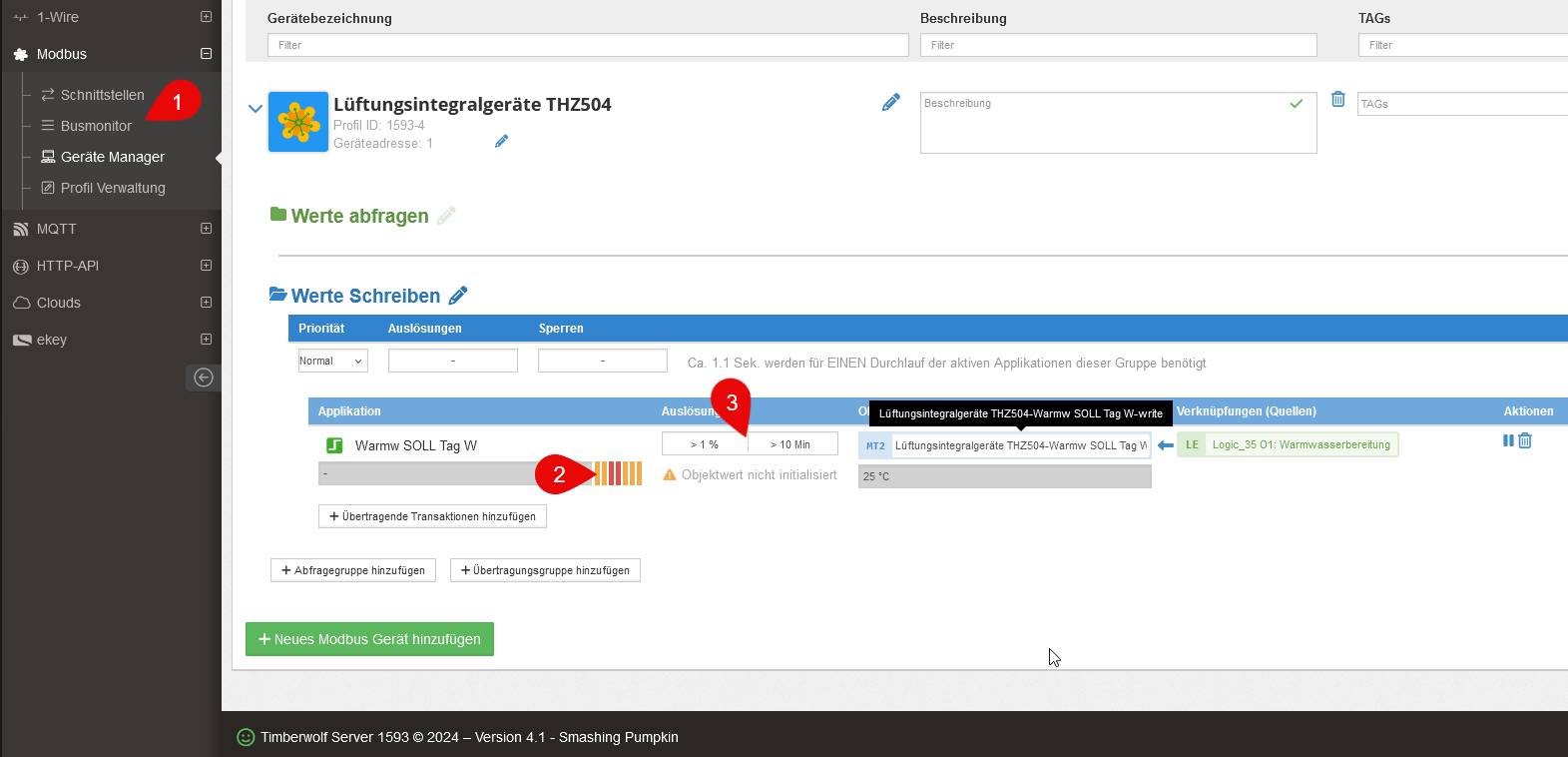
Task: Collapse the Modbus menu section
Action: point(206,54)
